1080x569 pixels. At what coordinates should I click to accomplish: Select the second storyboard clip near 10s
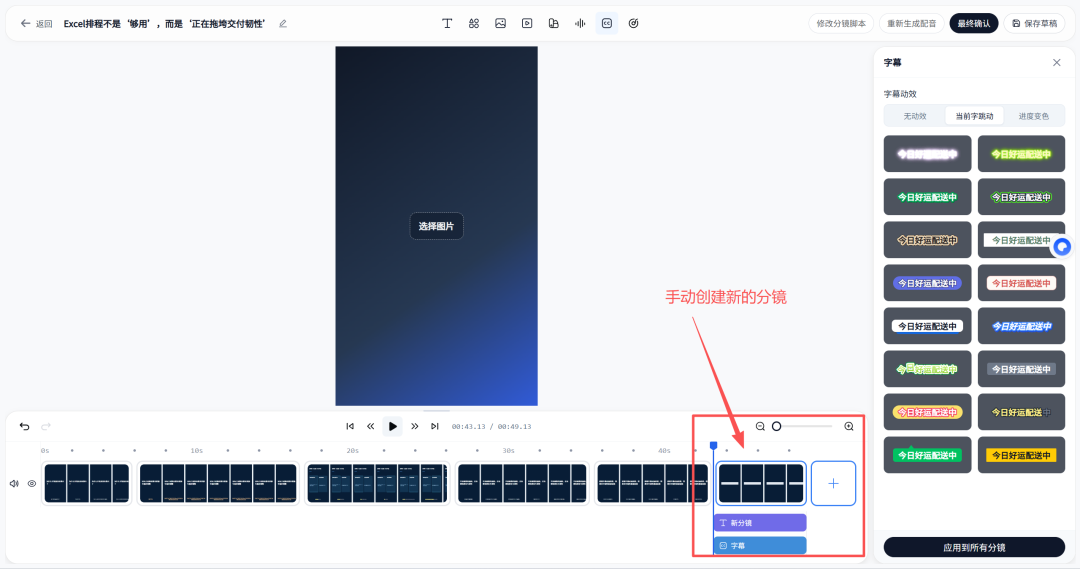point(218,483)
